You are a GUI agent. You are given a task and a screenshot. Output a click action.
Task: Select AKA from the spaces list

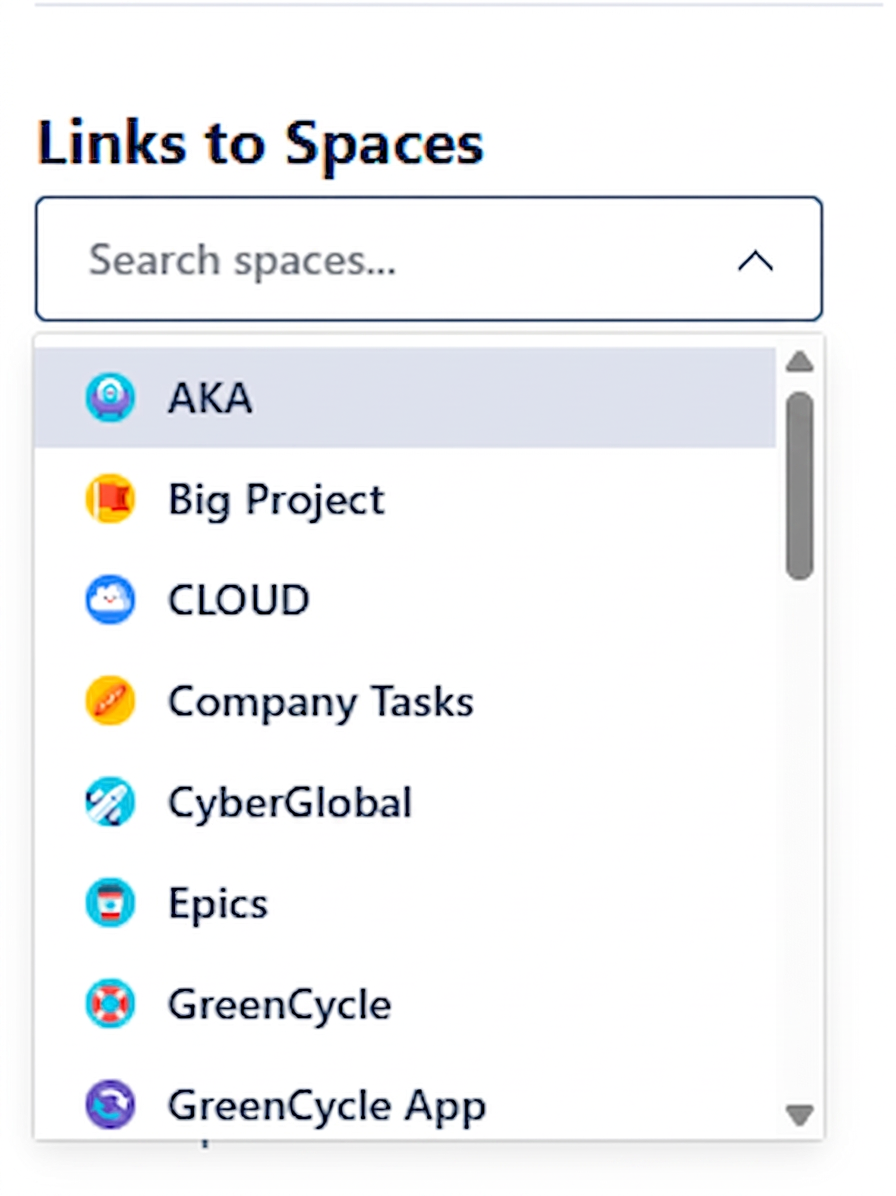pyautogui.click(x=405, y=397)
